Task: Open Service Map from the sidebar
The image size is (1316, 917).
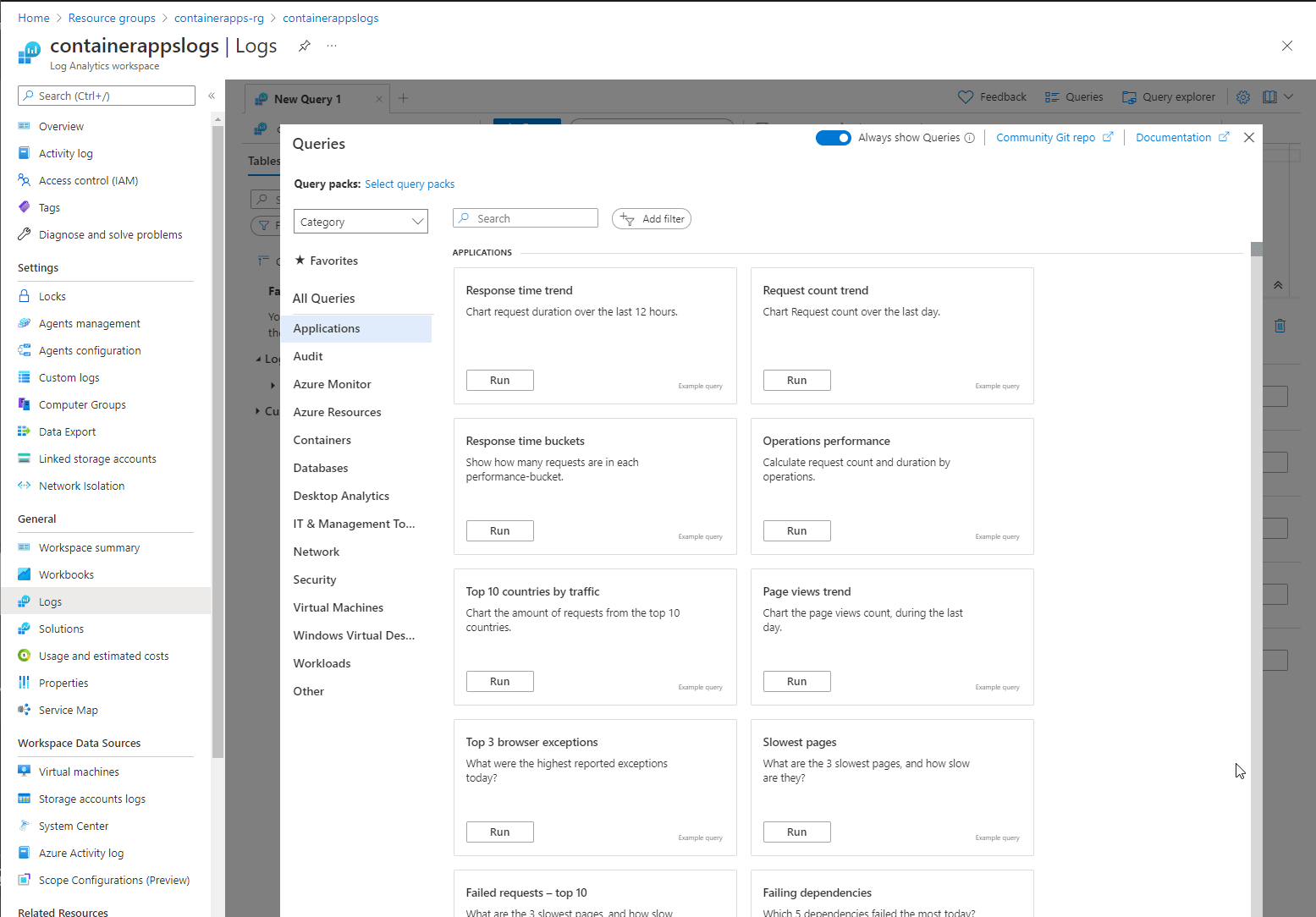Action: pos(68,710)
